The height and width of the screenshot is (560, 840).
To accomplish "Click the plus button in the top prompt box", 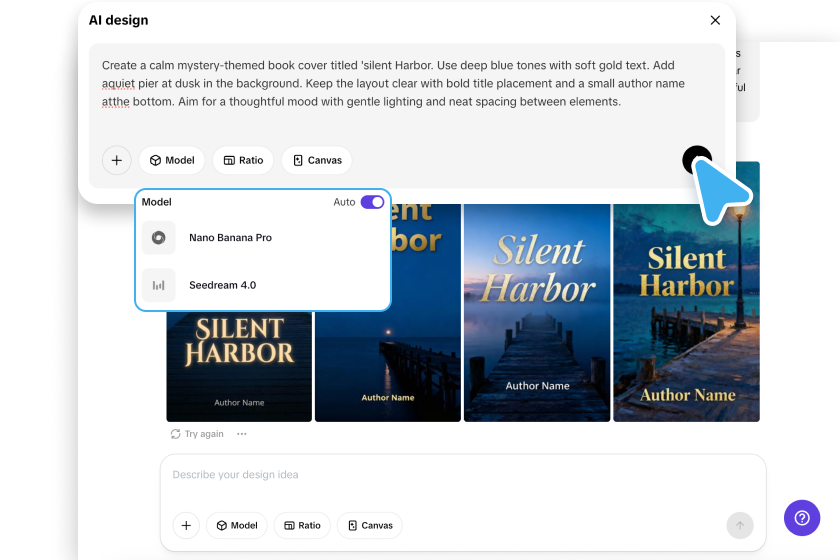I will pyautogui.click(x=117, y=160).
